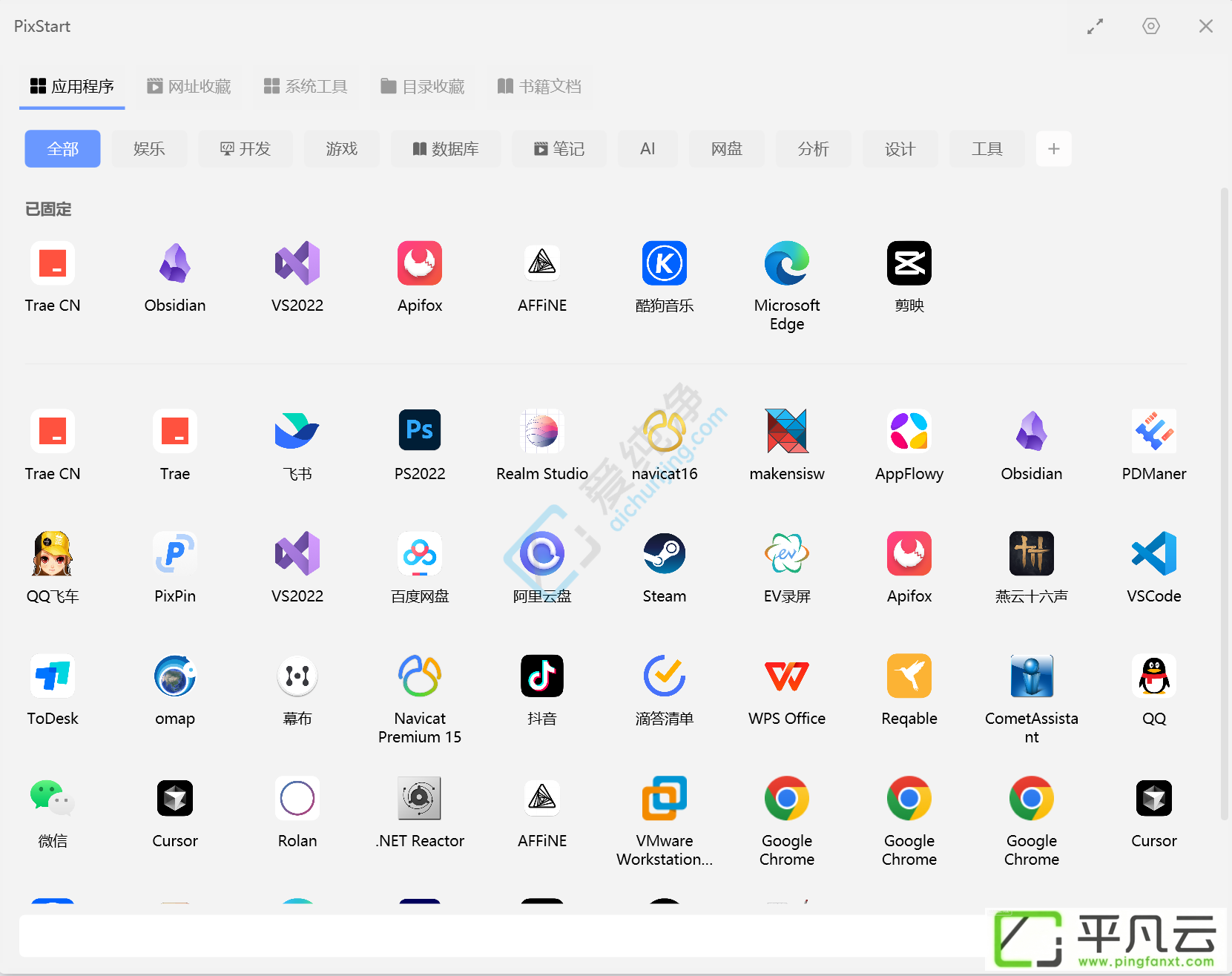Filter apps by 分析 category

(814, 149)
